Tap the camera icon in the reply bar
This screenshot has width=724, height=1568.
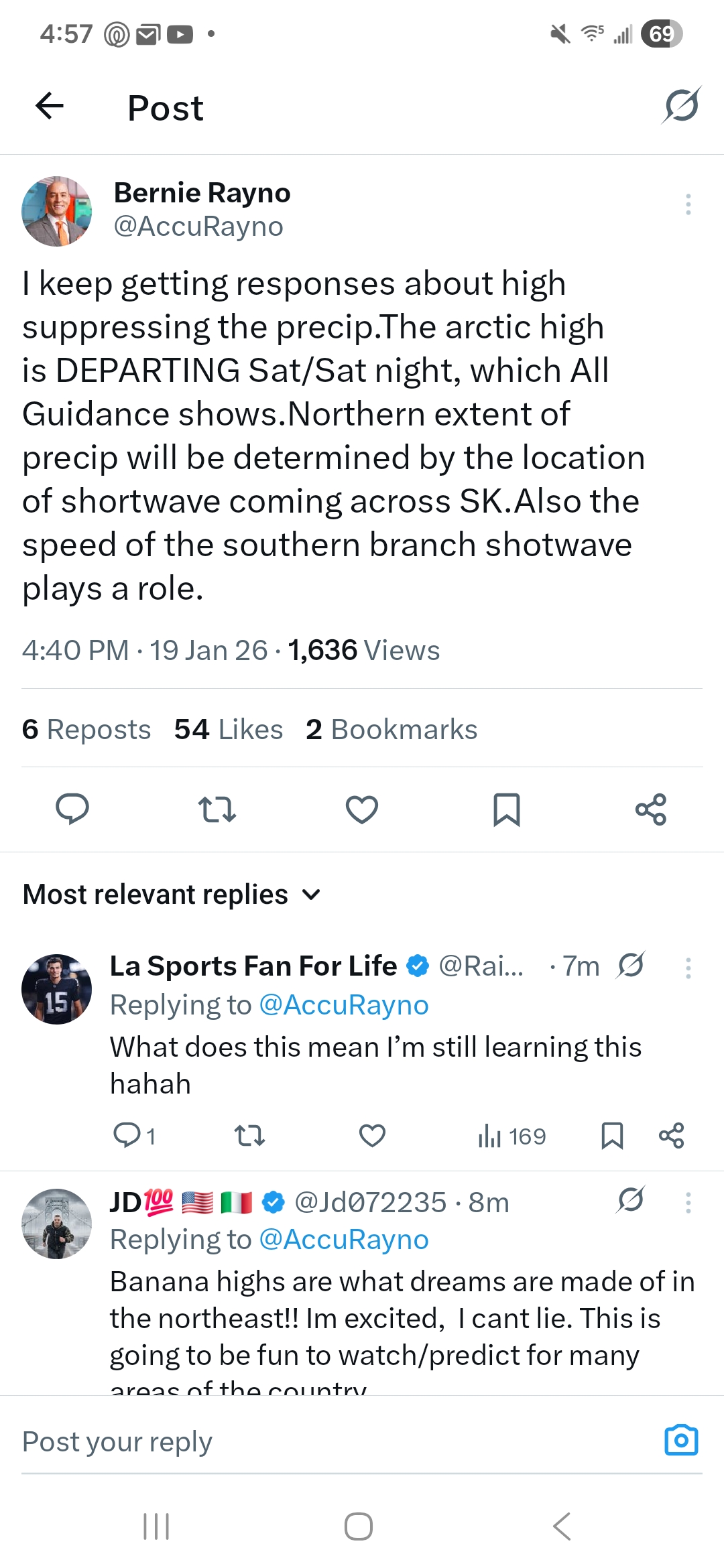pyautogui.click(x=681, y=1440)
